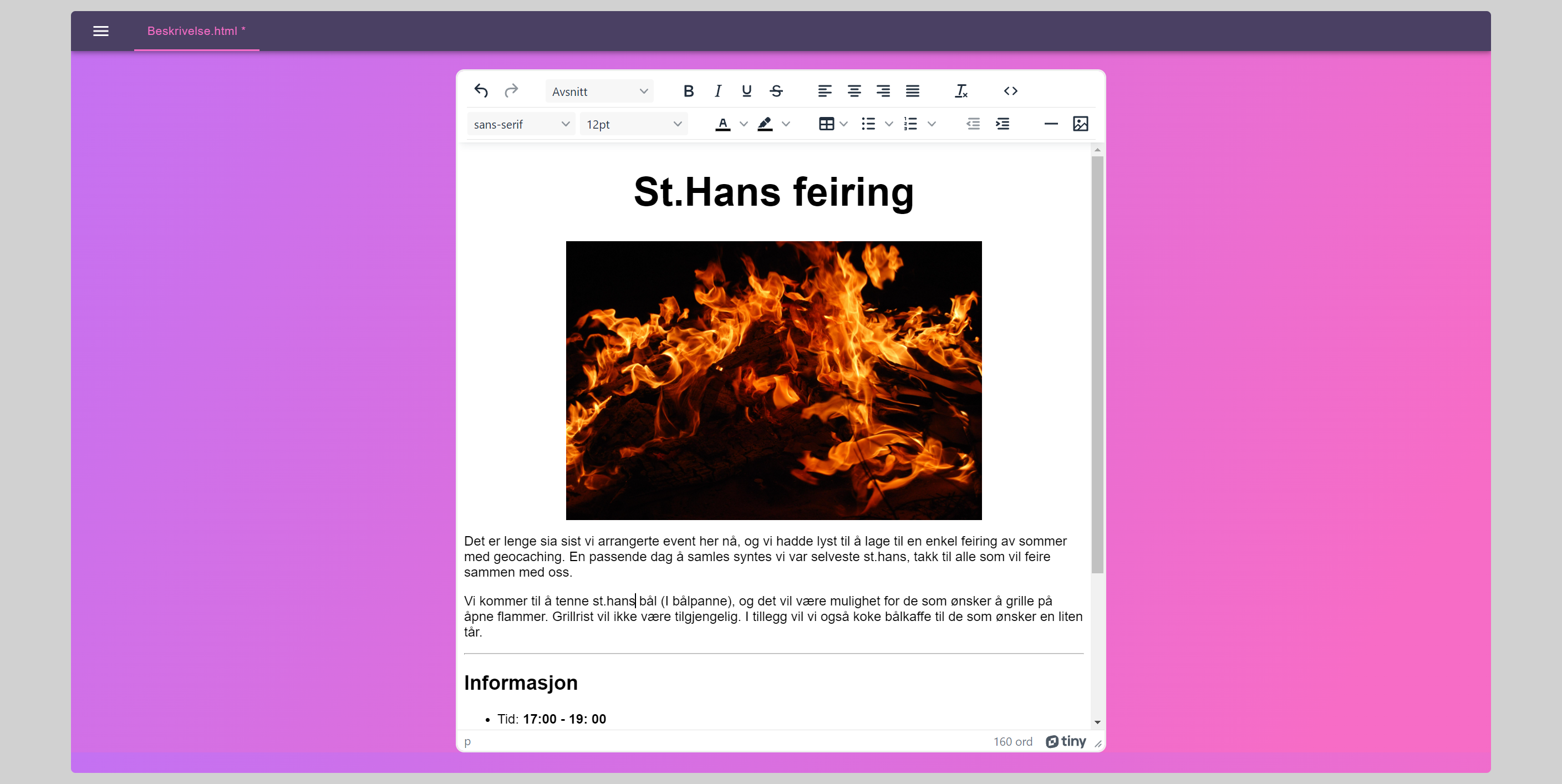The height and width of the screenshot is (784, 1562).
Task: Clear formatting from selection
Action: [x=961, y=91]
